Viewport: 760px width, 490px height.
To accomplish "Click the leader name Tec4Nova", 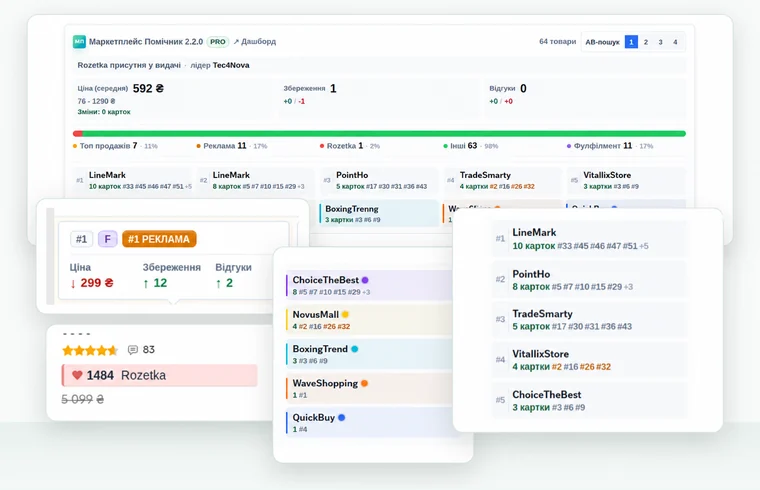I will coord(231,65).
